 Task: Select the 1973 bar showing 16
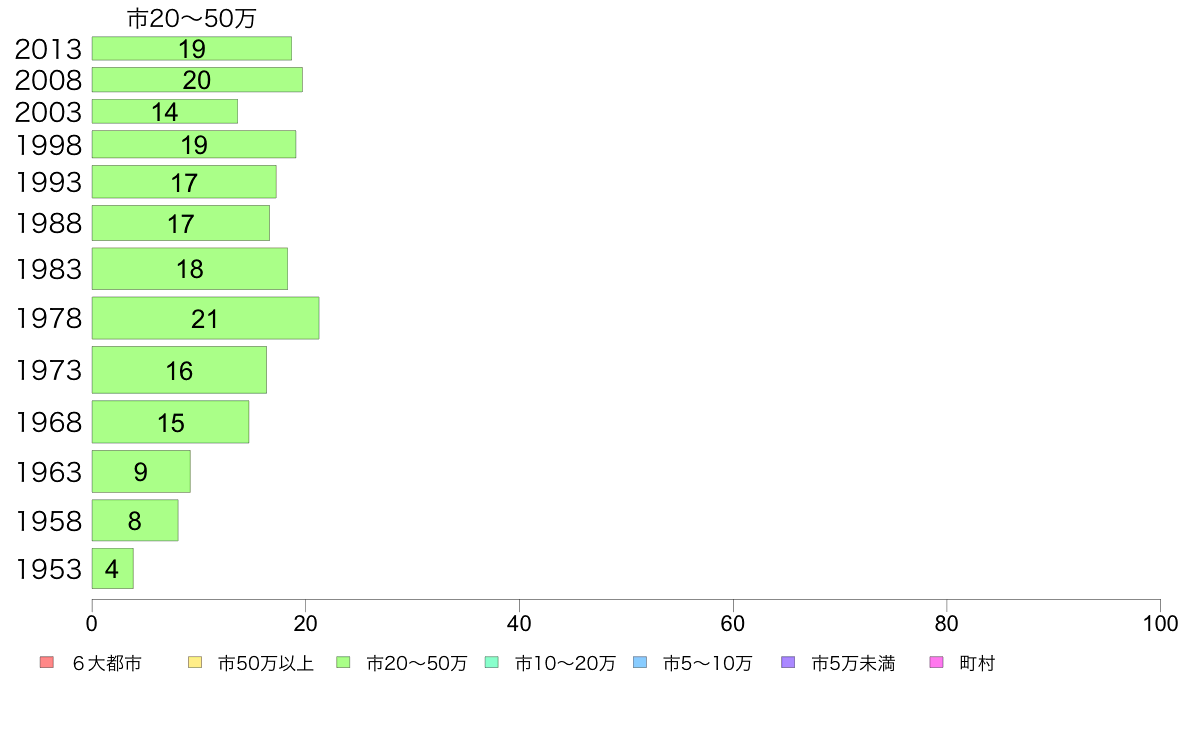180,370
